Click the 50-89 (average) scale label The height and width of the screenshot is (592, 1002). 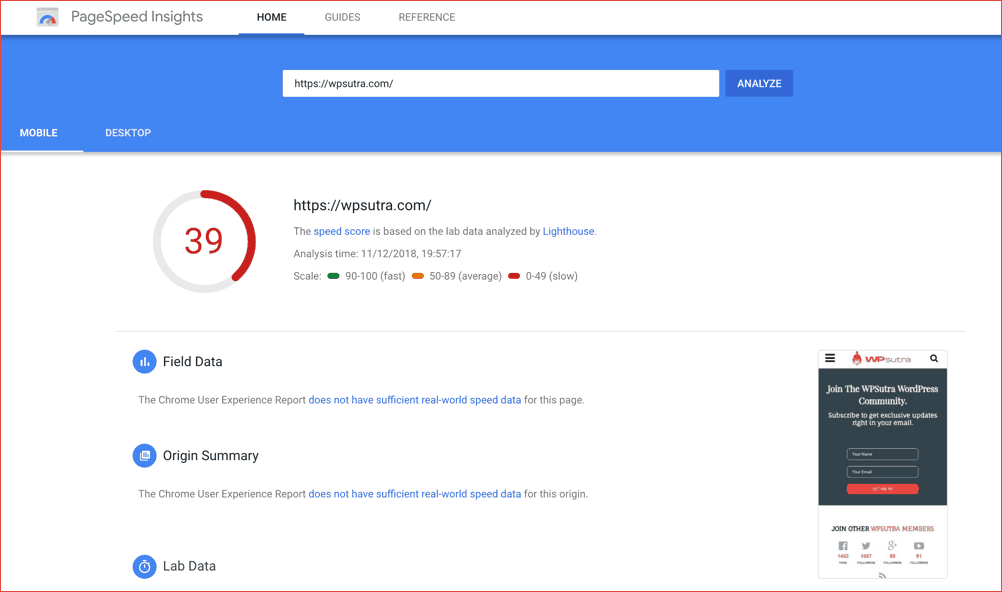pos(465,276)
